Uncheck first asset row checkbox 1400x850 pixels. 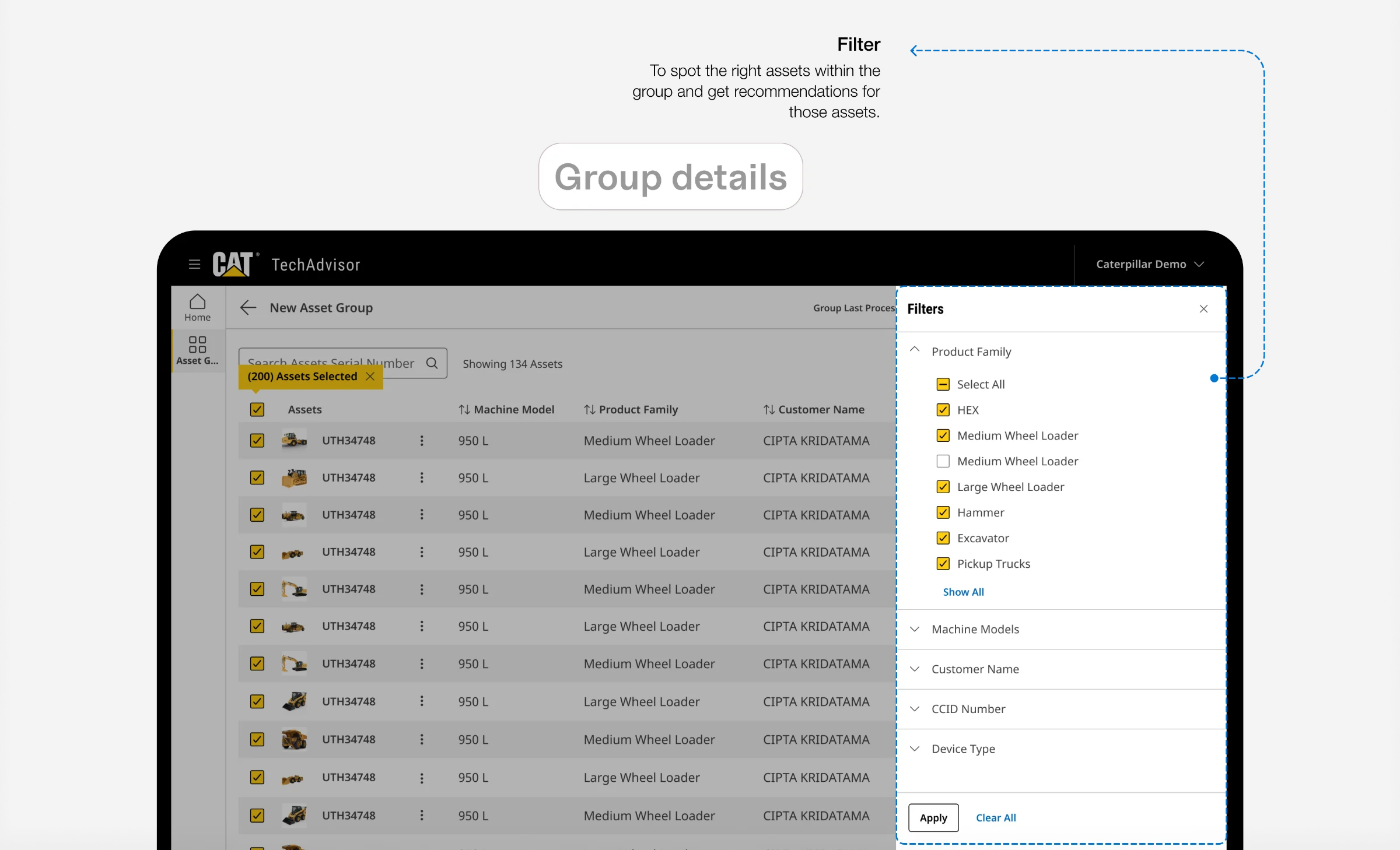(257, 441)
